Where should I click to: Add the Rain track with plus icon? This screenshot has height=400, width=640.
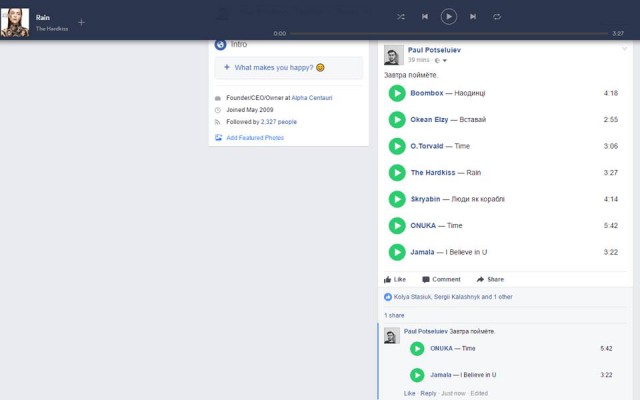(81, 22)
